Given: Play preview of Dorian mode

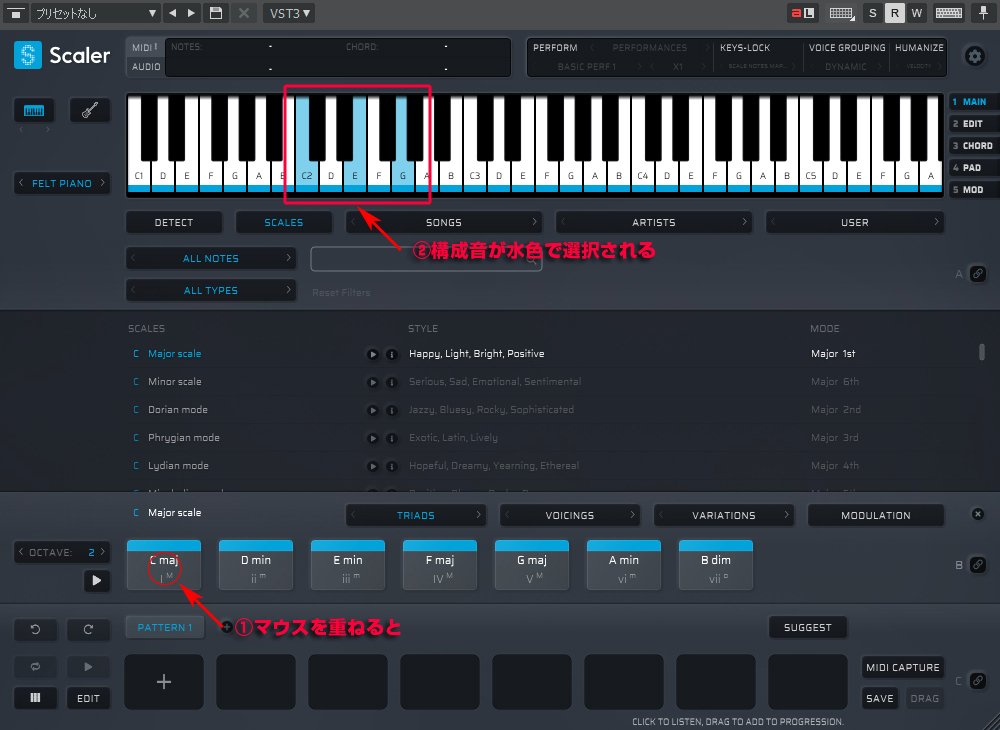Looking at the screenshot, I should (372, 410).
